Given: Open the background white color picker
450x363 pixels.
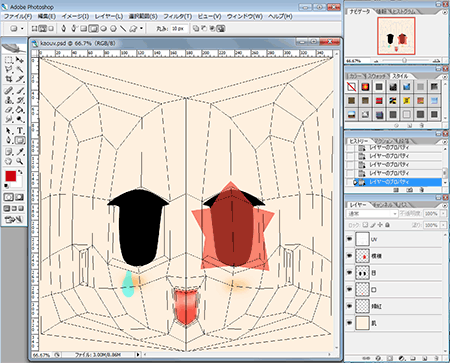Looking at the screenshot, I should point(19,183).
